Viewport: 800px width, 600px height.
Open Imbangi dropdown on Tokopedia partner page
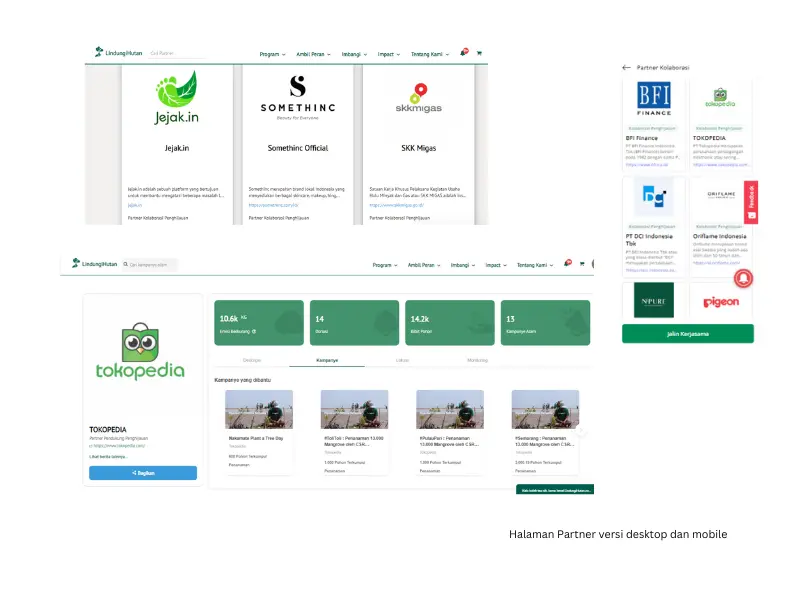463,265
